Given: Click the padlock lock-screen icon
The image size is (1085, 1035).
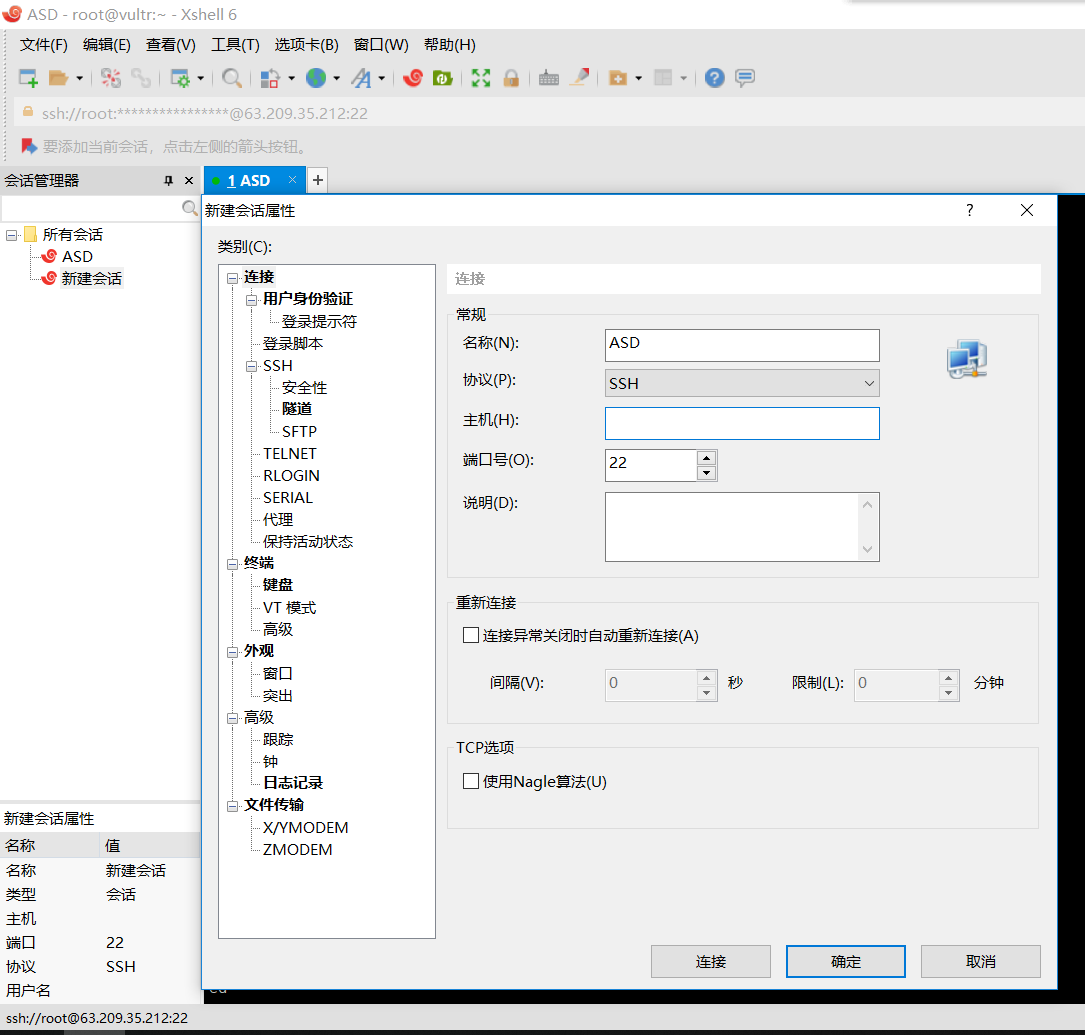Looking at the screenshot, I should click(x=511, y=78).
